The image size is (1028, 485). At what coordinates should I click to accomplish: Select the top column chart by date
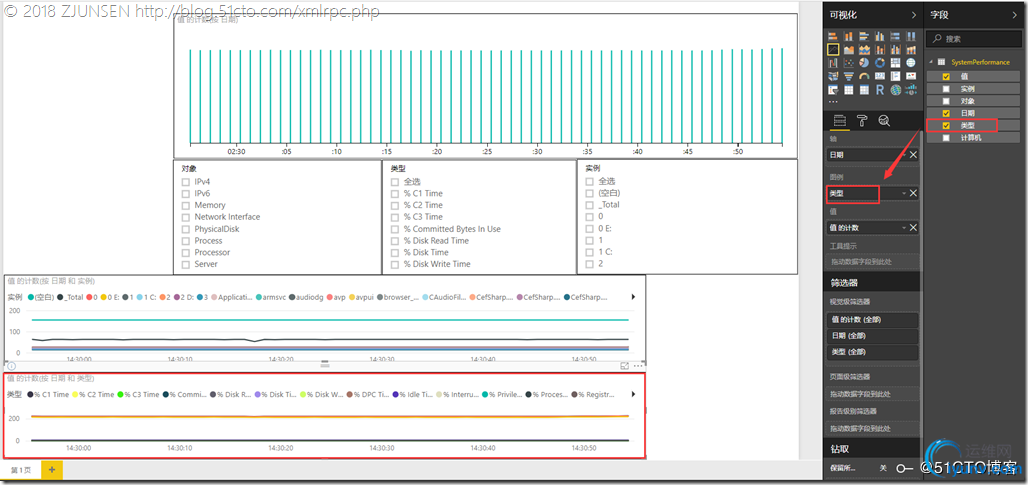(486, 86)
